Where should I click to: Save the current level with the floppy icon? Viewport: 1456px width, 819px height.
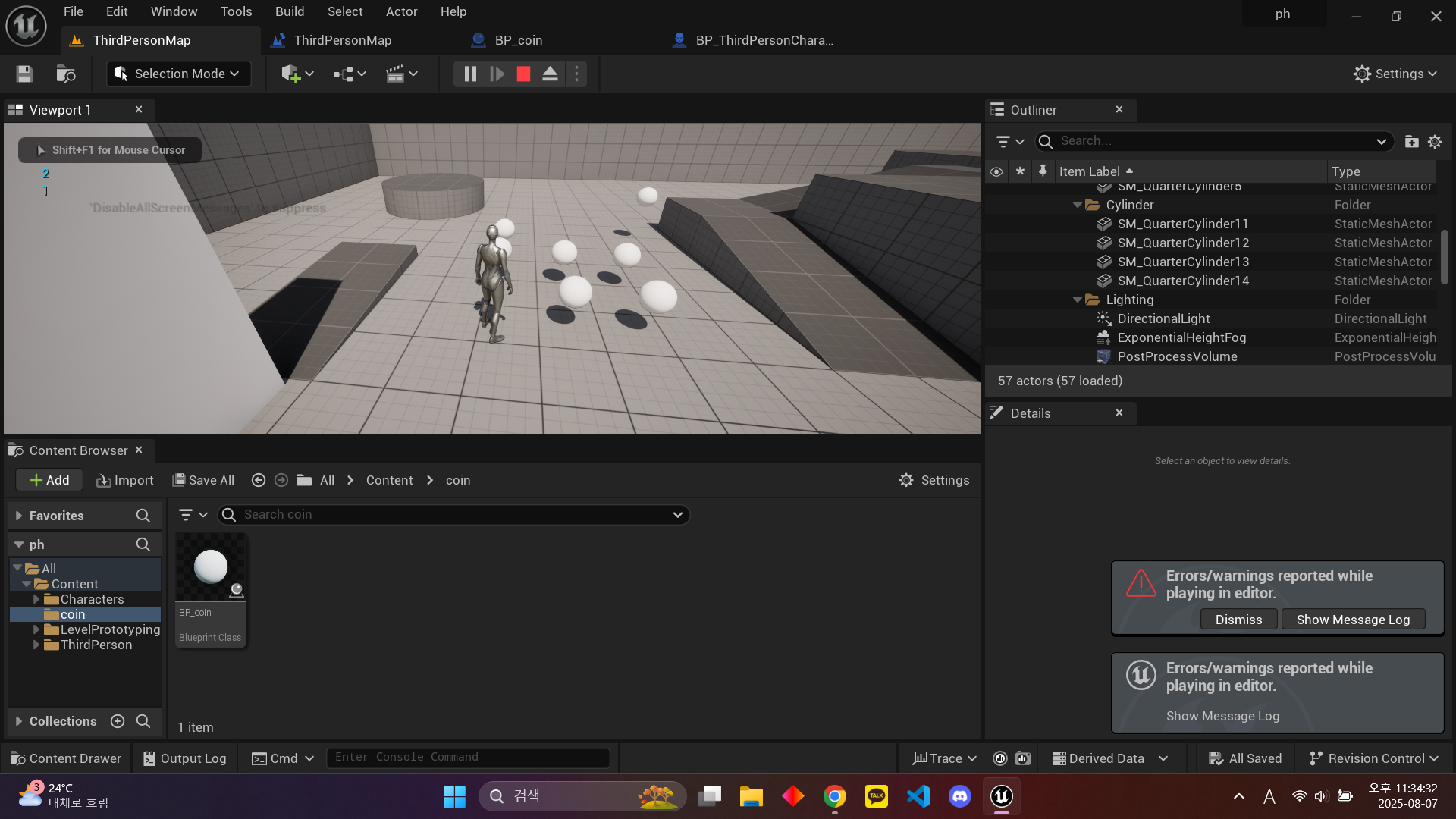24,74
